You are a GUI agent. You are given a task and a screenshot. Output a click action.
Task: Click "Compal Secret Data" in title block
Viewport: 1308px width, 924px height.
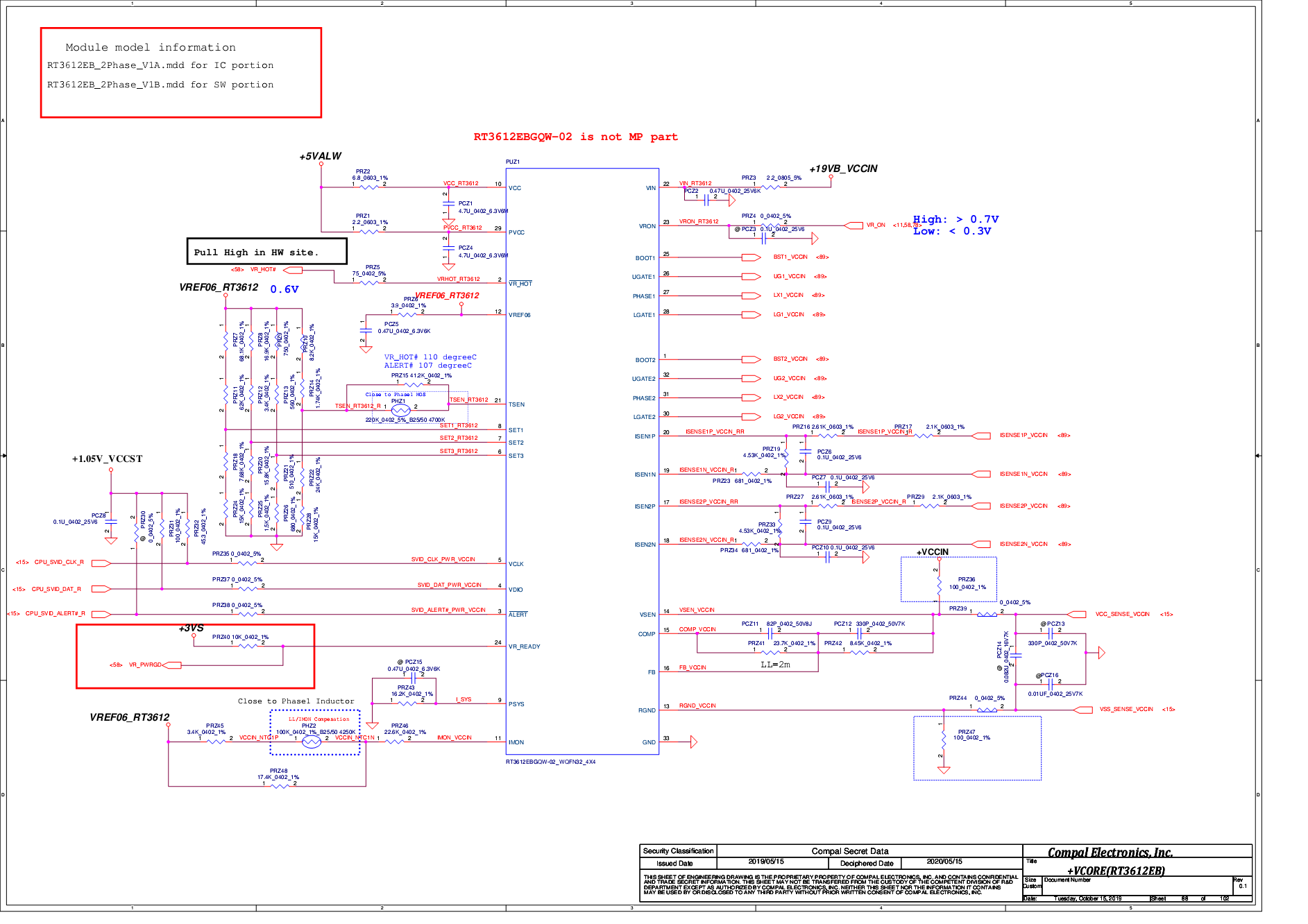click(x=850, y=851)
